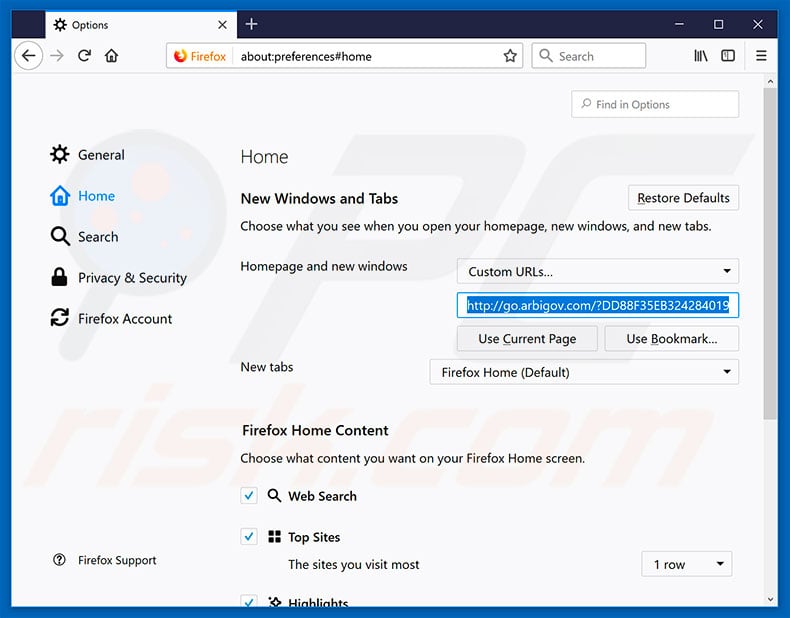Open Firefox Account category
790x618 pixels.
pyautogui.click(x=111, y=318)
